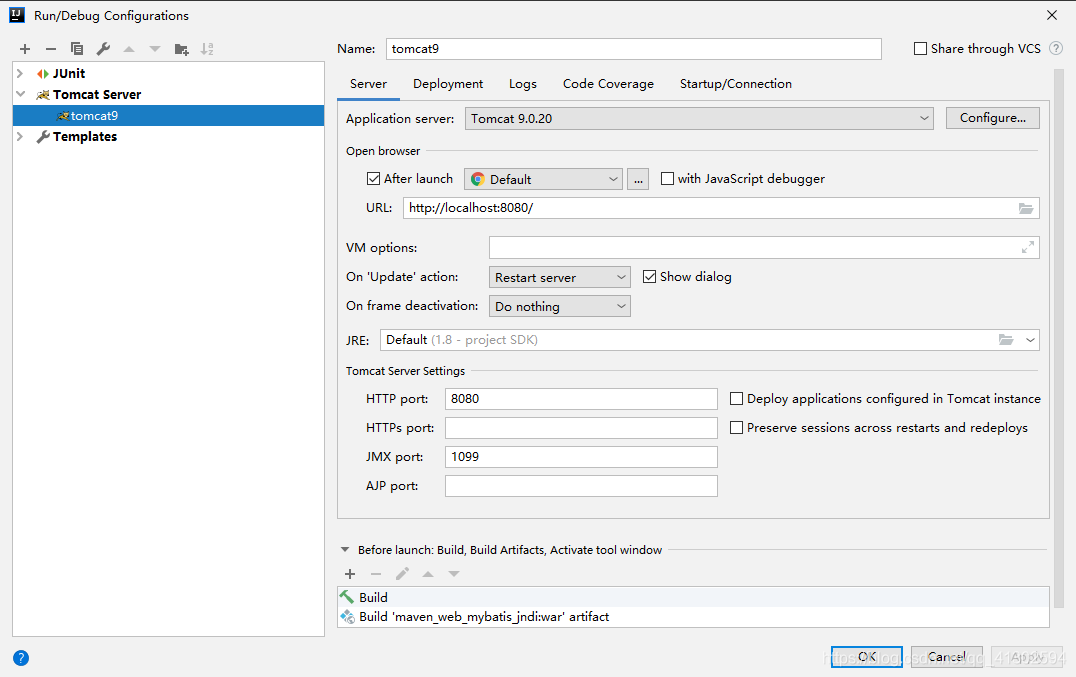Move before launch task up
The image size is (1076, 677).
click(428, 574)
